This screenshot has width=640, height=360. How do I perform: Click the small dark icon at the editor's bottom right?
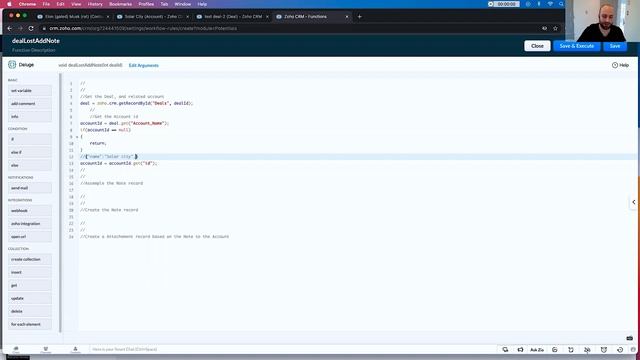click(x=629, y=338)
